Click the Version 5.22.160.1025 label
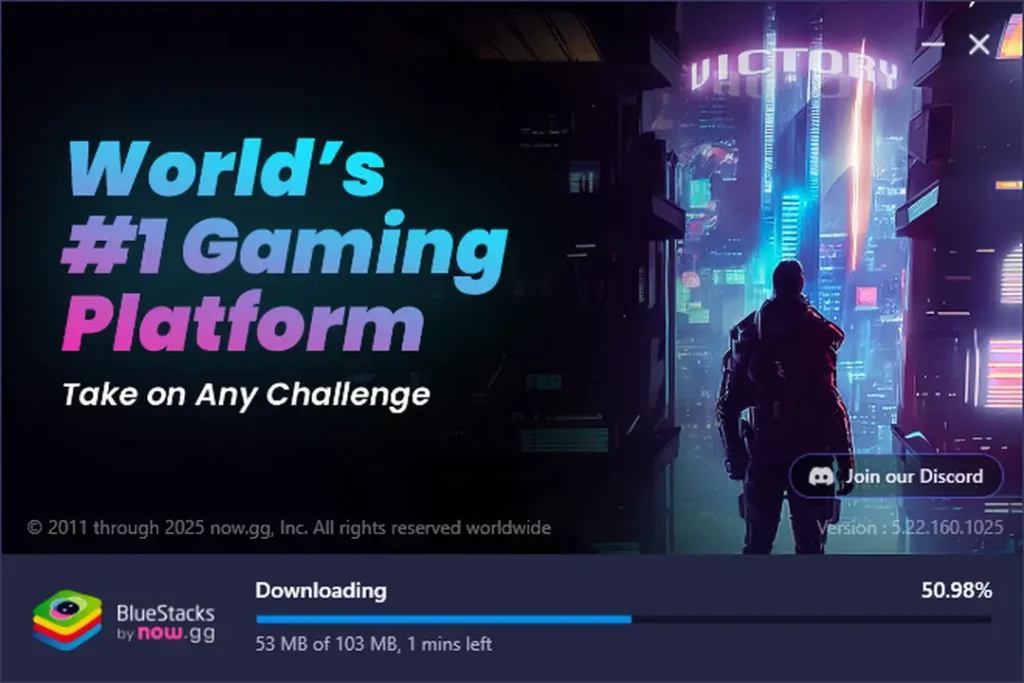 click(x=910, y=528)
